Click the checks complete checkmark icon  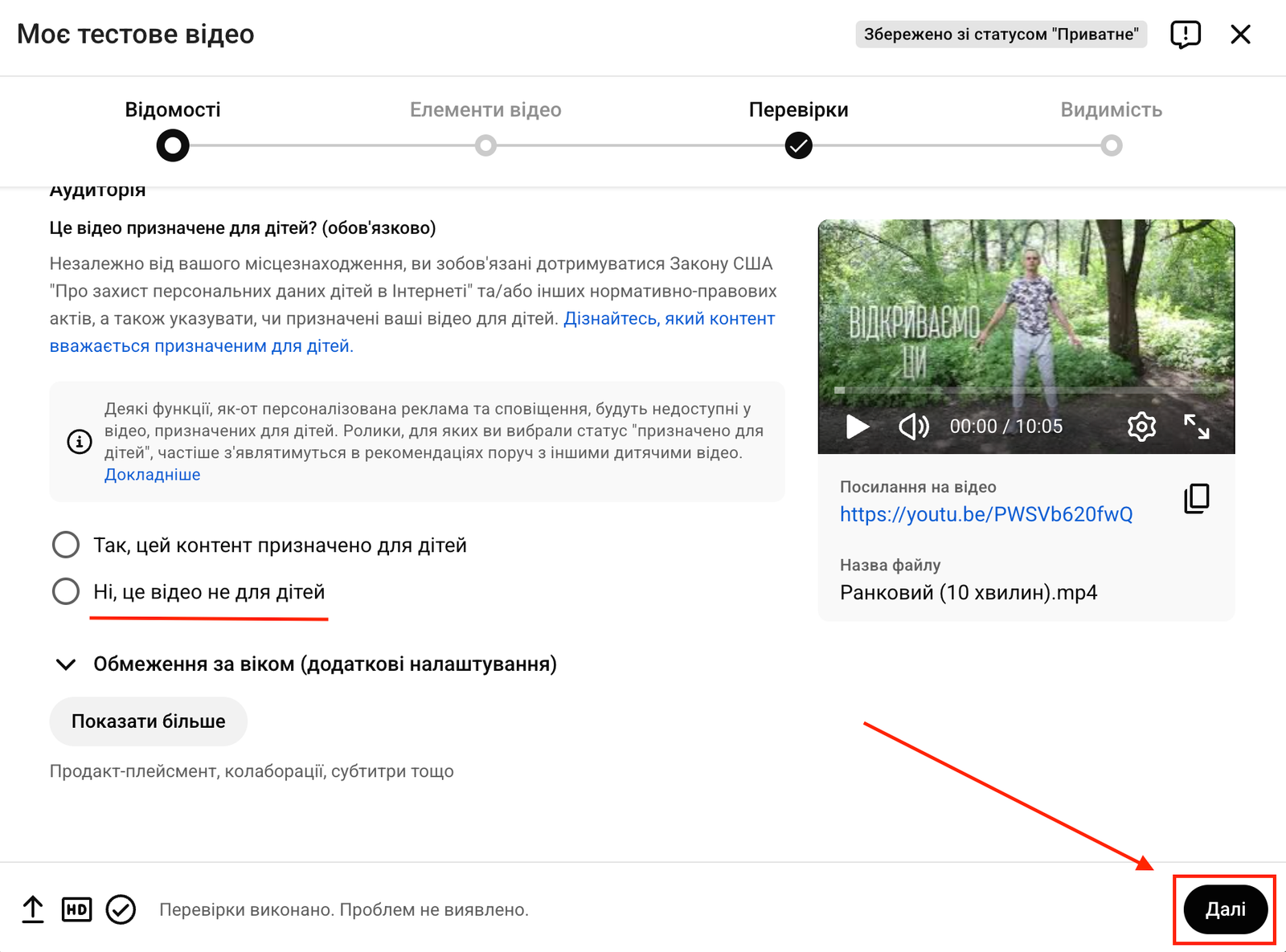pyautogui.click(x=121, y=909)
